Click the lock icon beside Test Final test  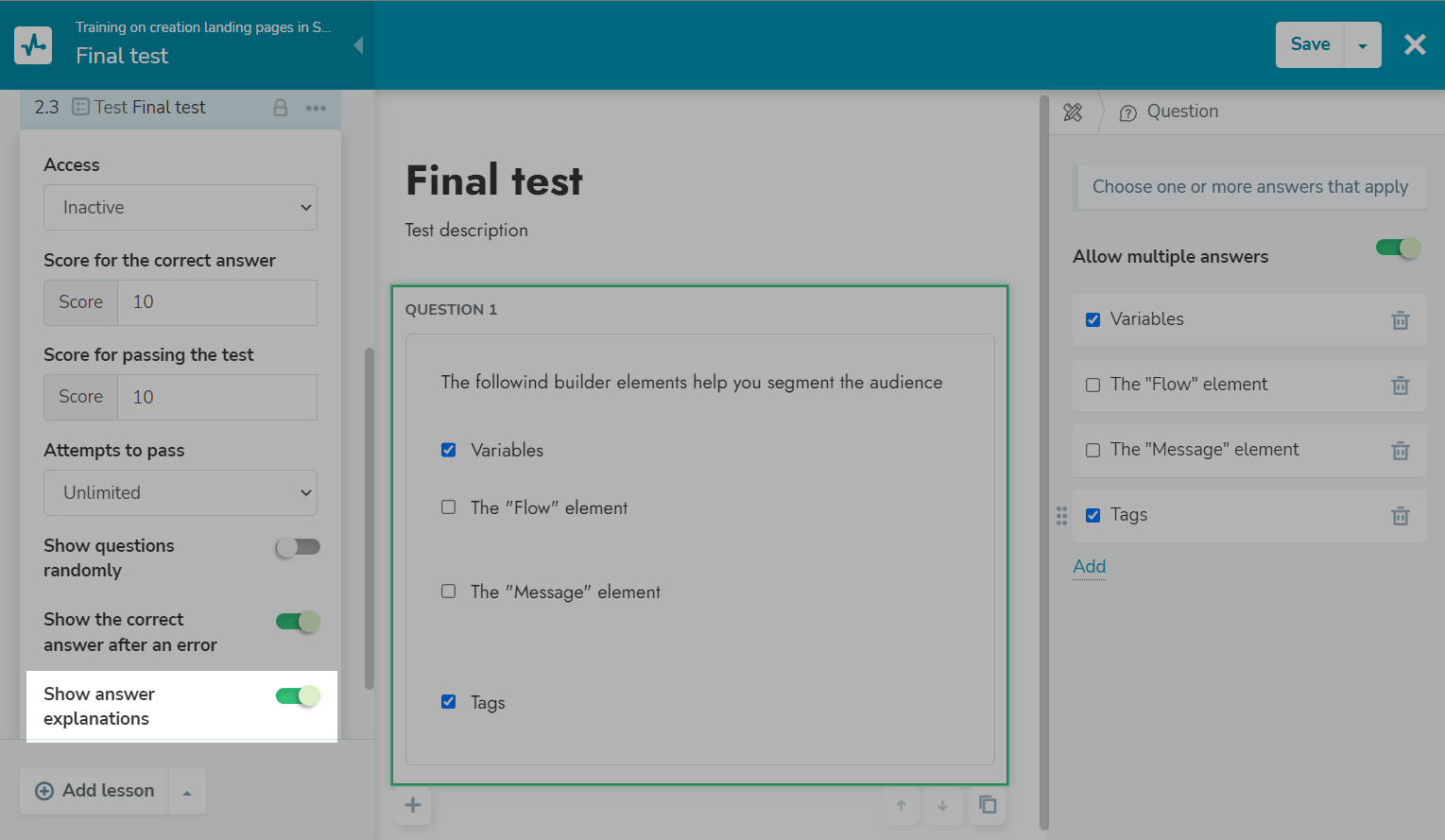(281, 108)
